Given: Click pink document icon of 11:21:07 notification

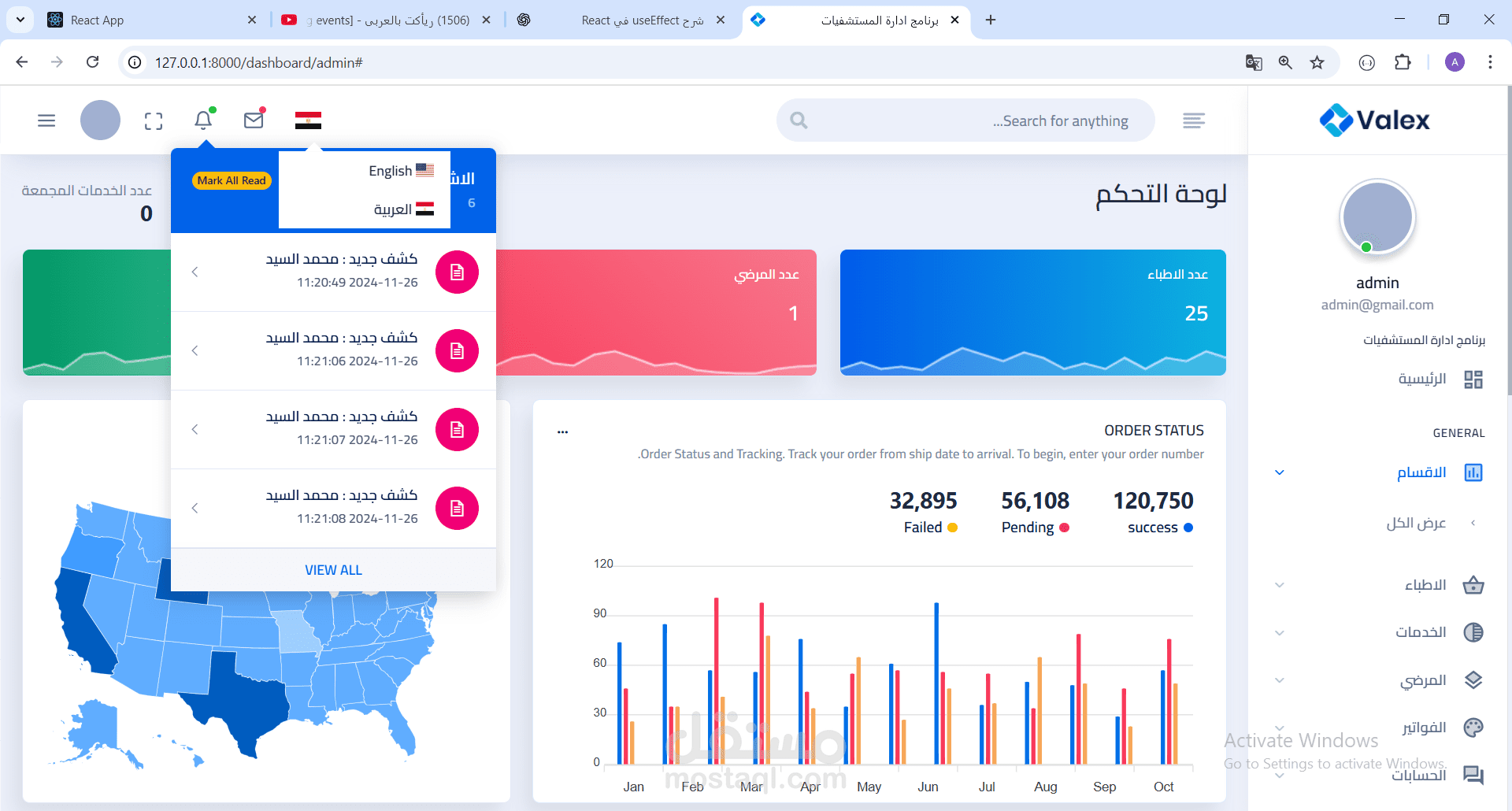Looking at the screenshot, I should [x=457, y=429].
